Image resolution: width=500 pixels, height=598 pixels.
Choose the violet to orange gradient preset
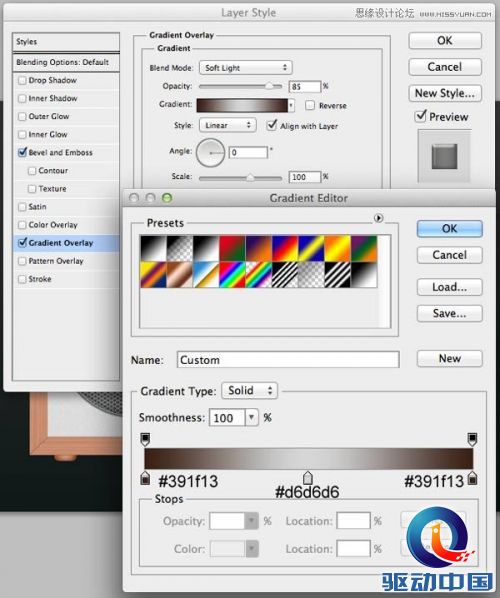259,248
